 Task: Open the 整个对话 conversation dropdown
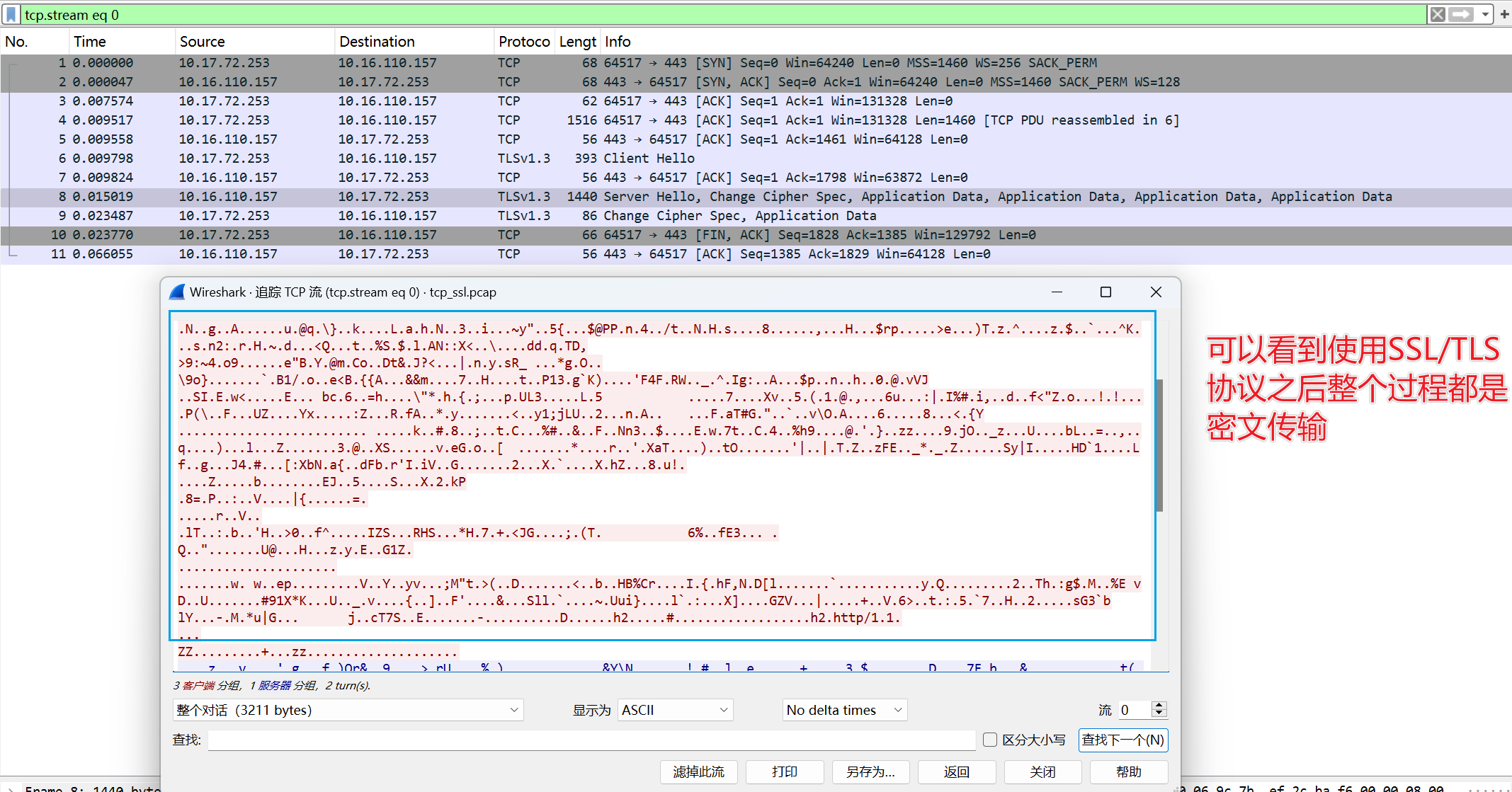pos(348,710)
